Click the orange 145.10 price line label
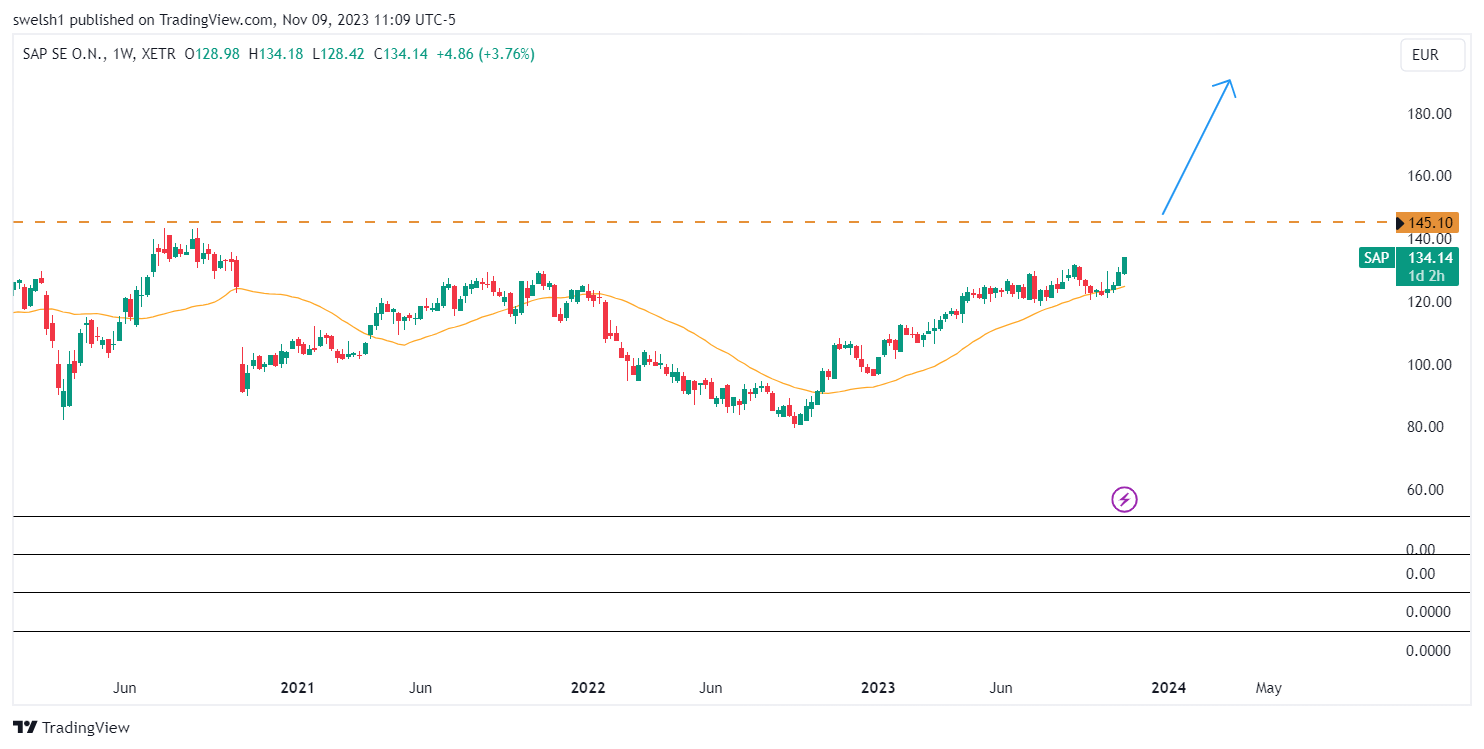1484x749 pixels. coord(1427,223)
